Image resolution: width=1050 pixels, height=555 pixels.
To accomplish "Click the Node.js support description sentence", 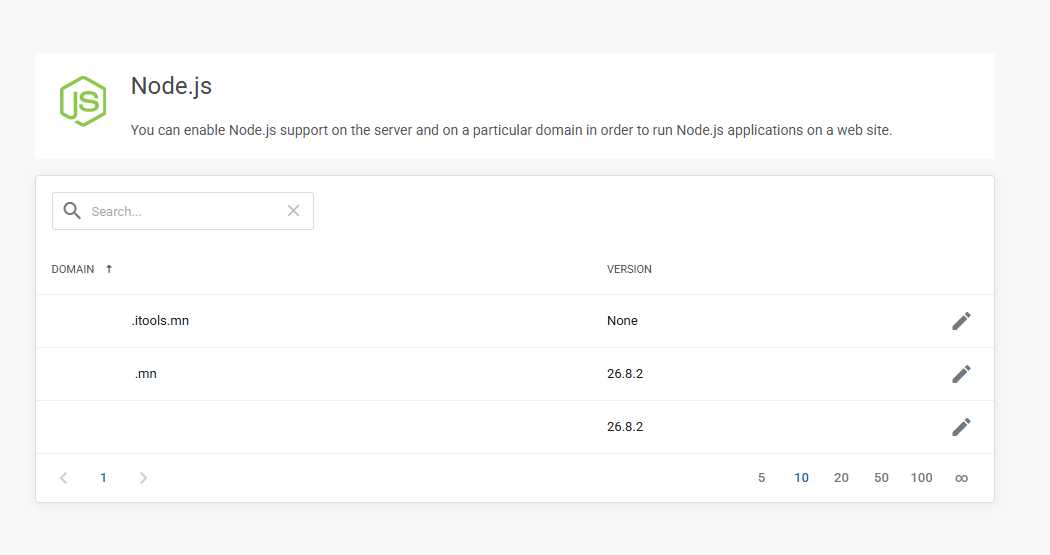I will pos(511,130).
